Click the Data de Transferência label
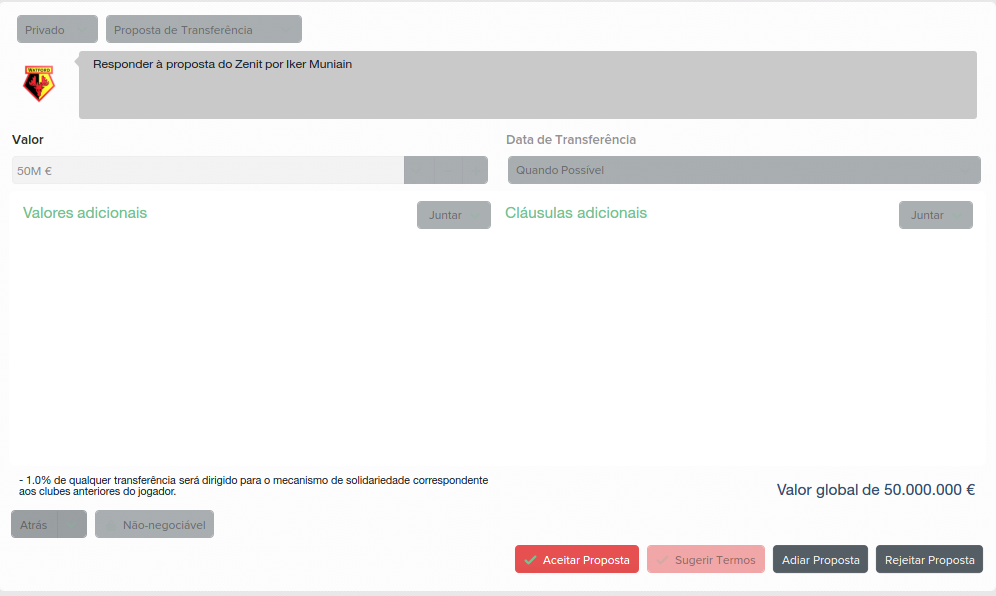 [571, 140]
